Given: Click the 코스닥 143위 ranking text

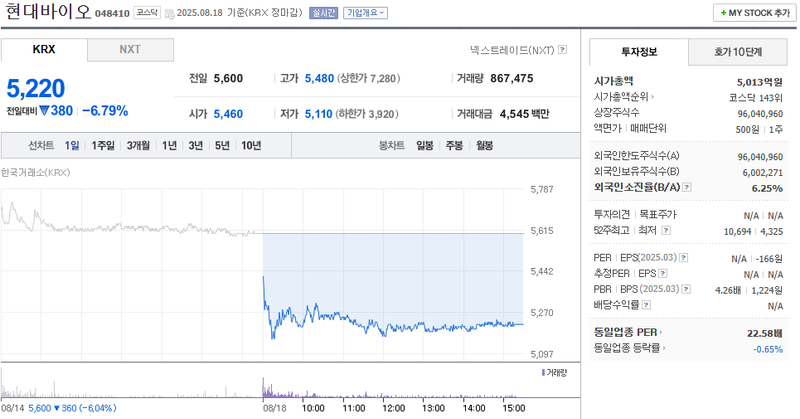Looking at the screenshot, I should click(756, 97).
